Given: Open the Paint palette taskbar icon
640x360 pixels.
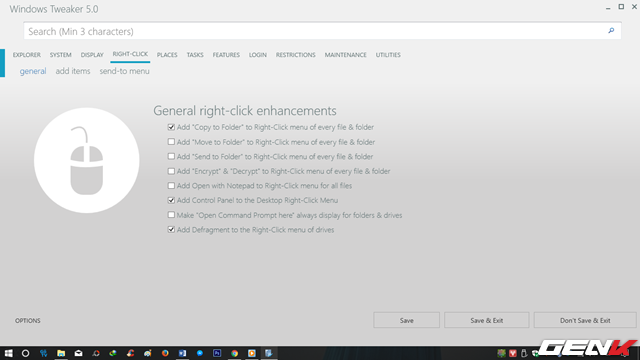Looking at the screenshot, I should [147, 353].
